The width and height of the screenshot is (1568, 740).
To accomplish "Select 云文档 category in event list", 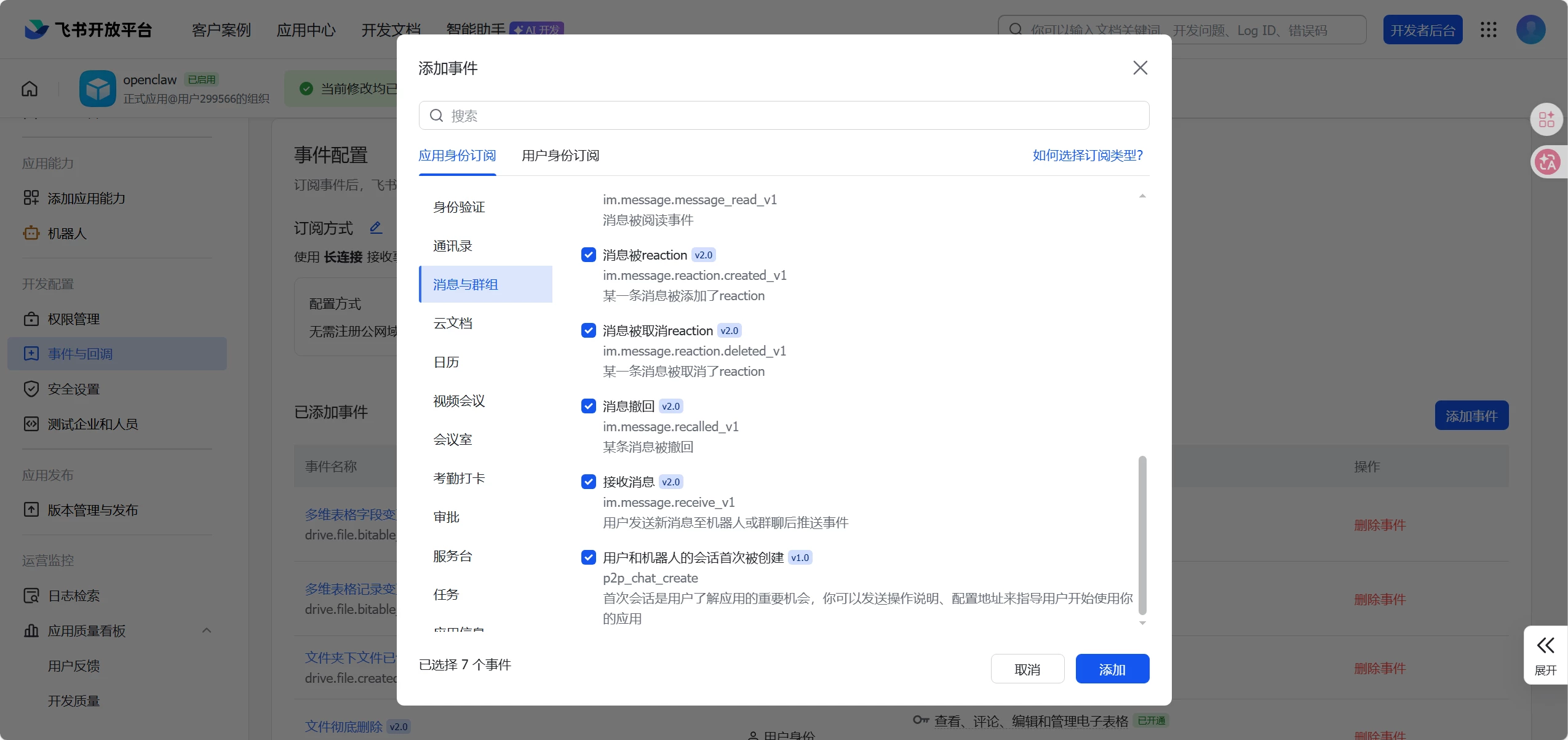I will coord(453,323).
